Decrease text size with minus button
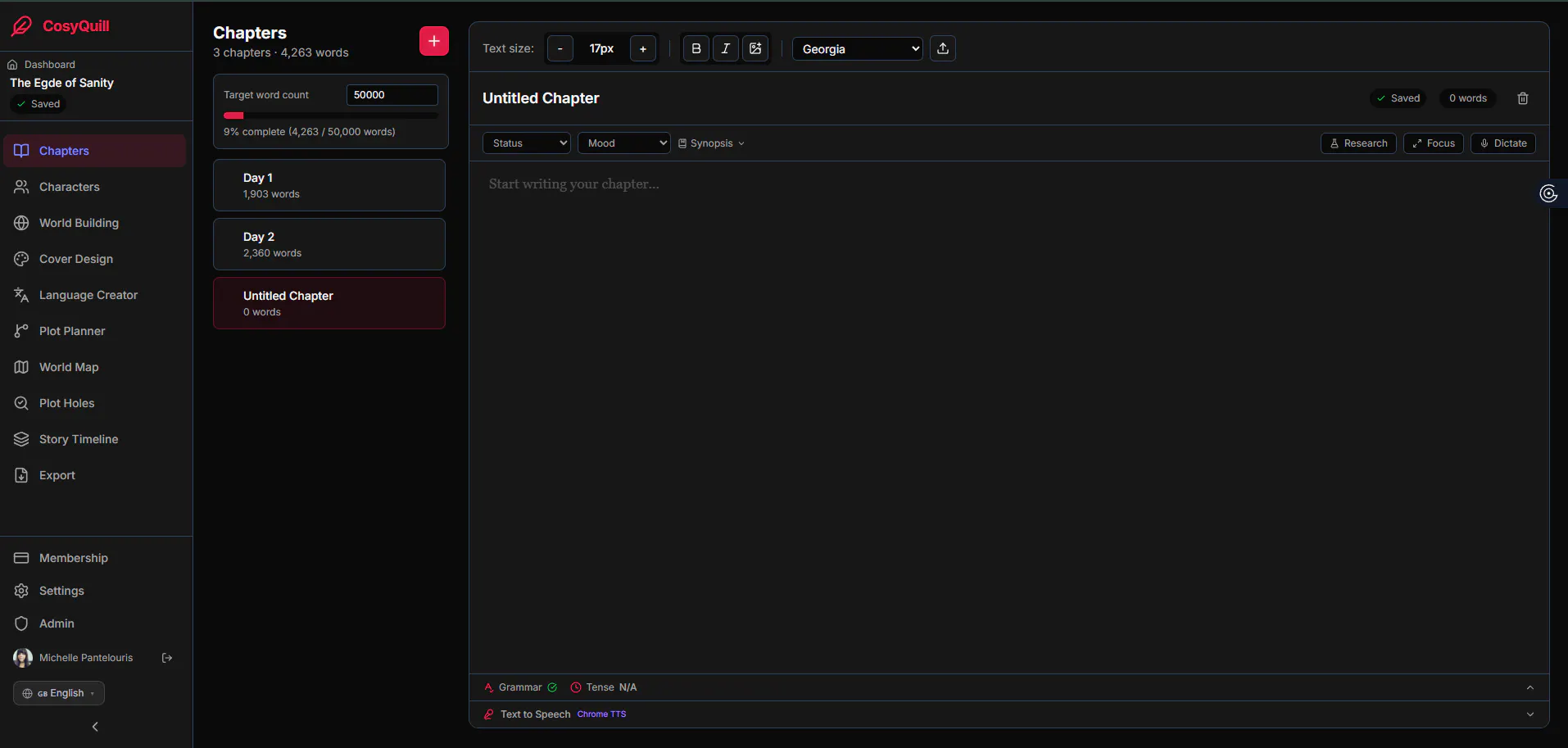The image size is (1568, 748). 560,48
